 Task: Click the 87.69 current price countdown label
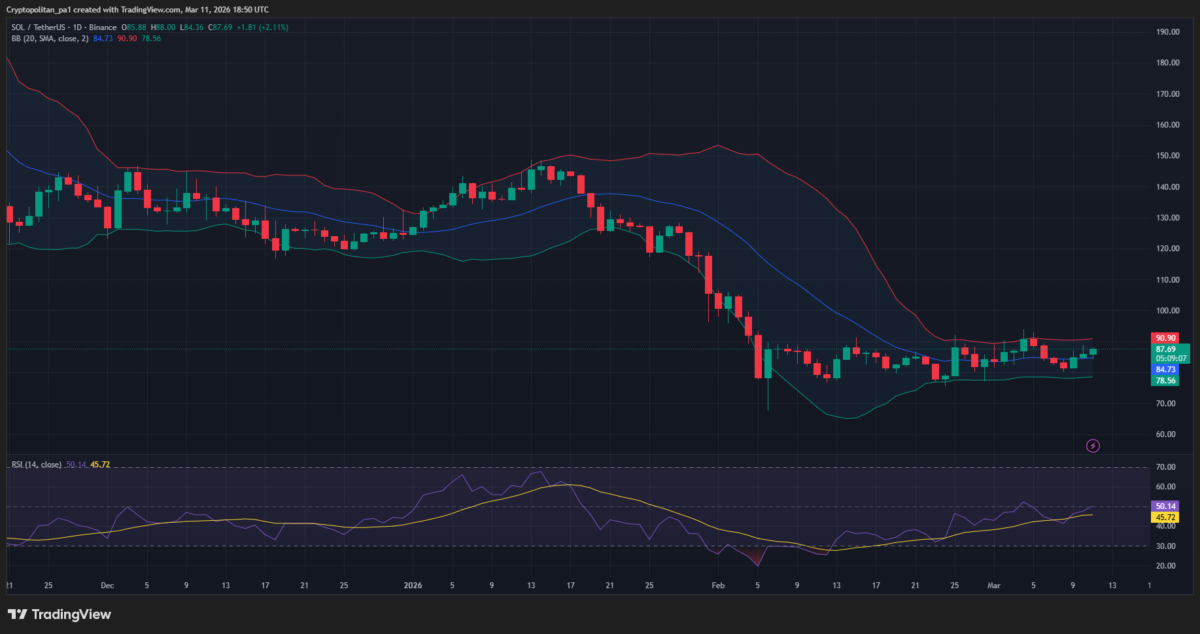pos(1170,353)
